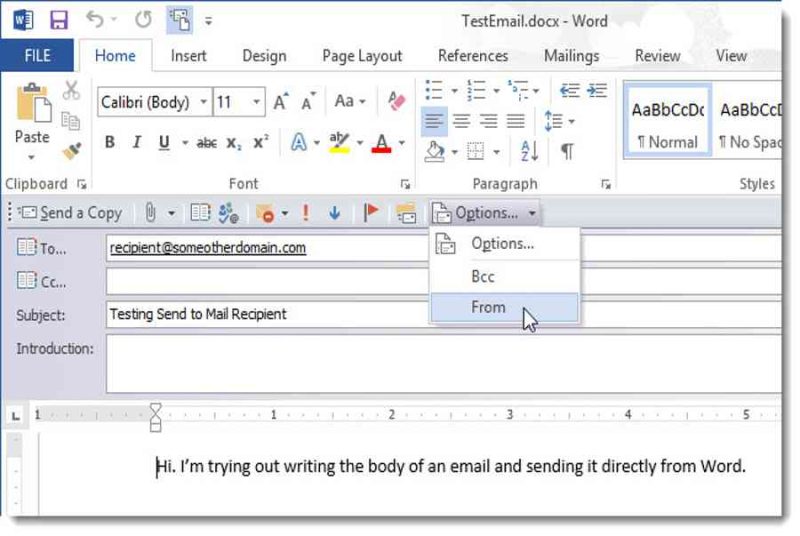Viewport: 800px width, 536px height.
Task: Switch to the Mailings tab
Action: pyautogui.click(x=571, y=56)
